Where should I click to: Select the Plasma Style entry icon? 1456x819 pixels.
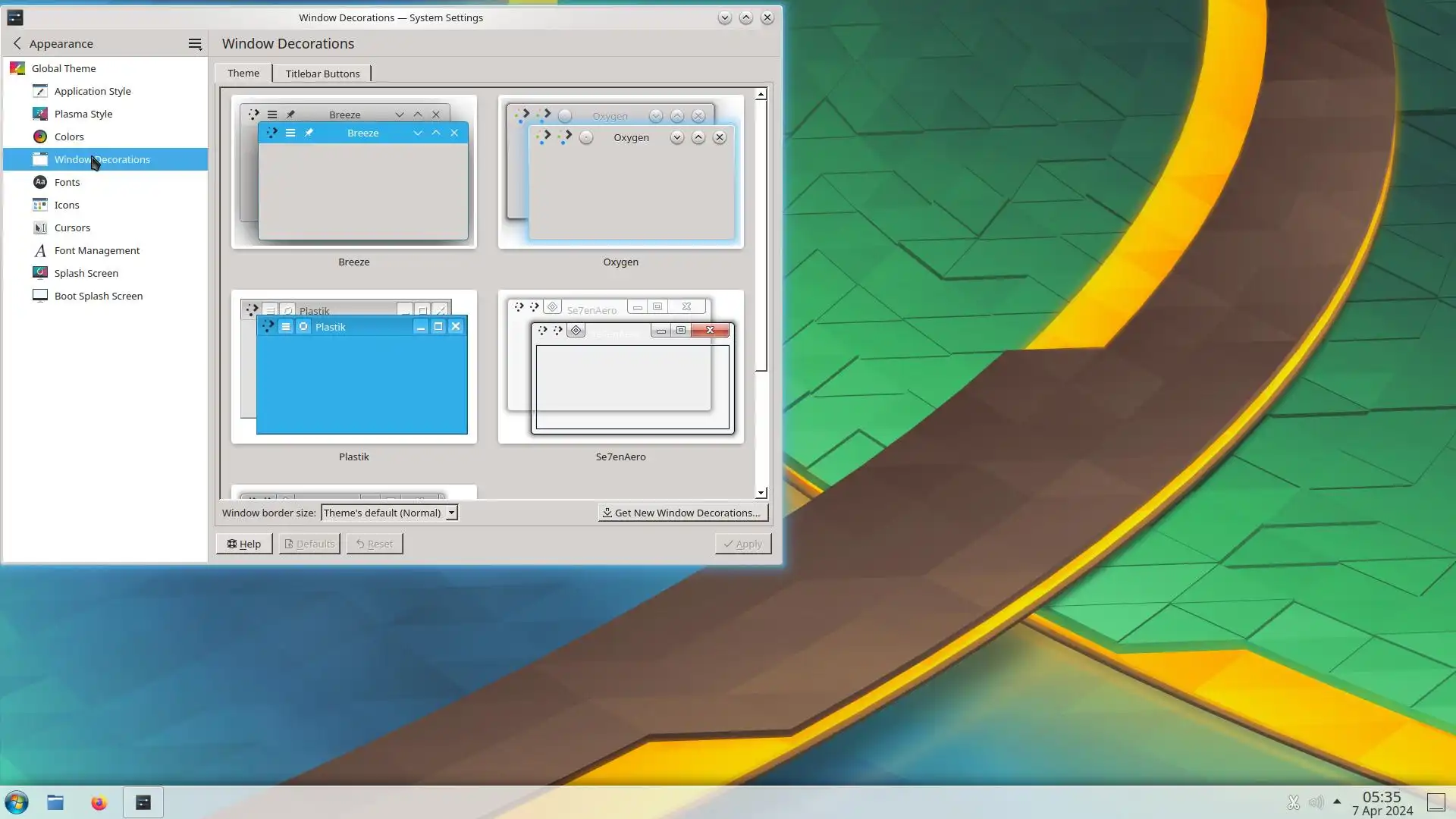click(x=40, y=114)
